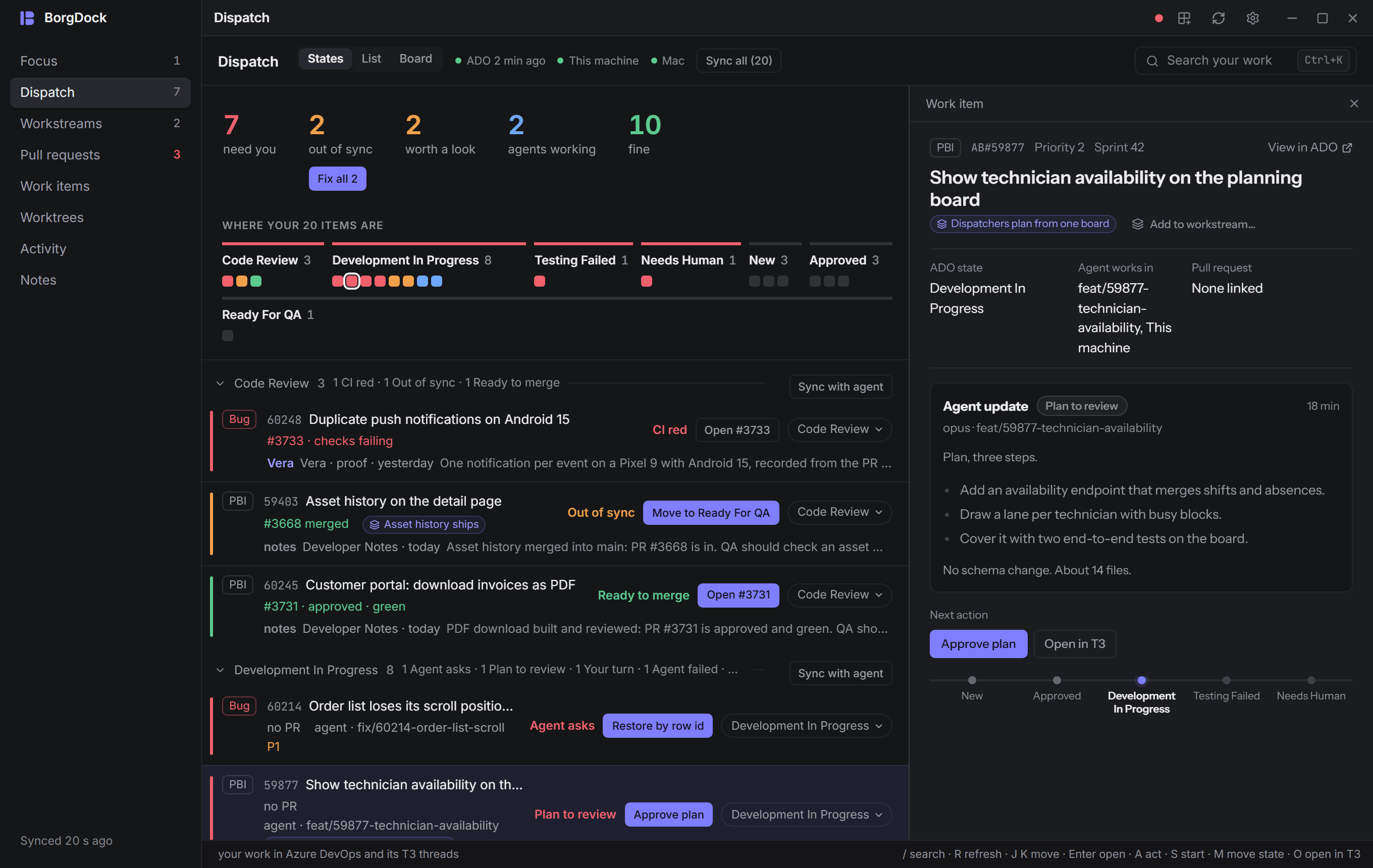Viewport: 1373px width, 868px height.
Task: Collapse the Code Review group chevron
Action: point(220,384)
